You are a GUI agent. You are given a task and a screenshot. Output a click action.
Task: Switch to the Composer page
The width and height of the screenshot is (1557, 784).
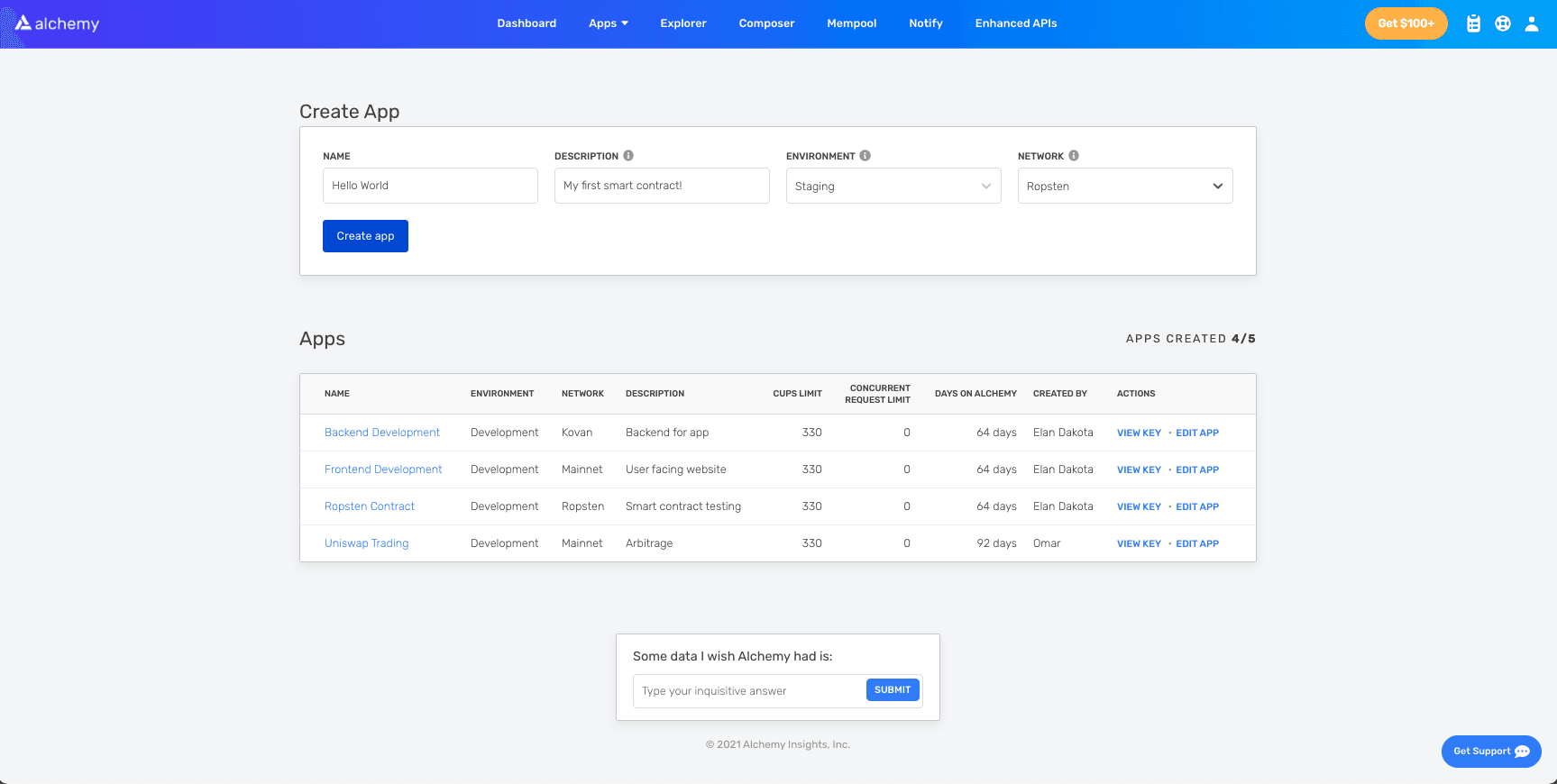tap(766, 23)
